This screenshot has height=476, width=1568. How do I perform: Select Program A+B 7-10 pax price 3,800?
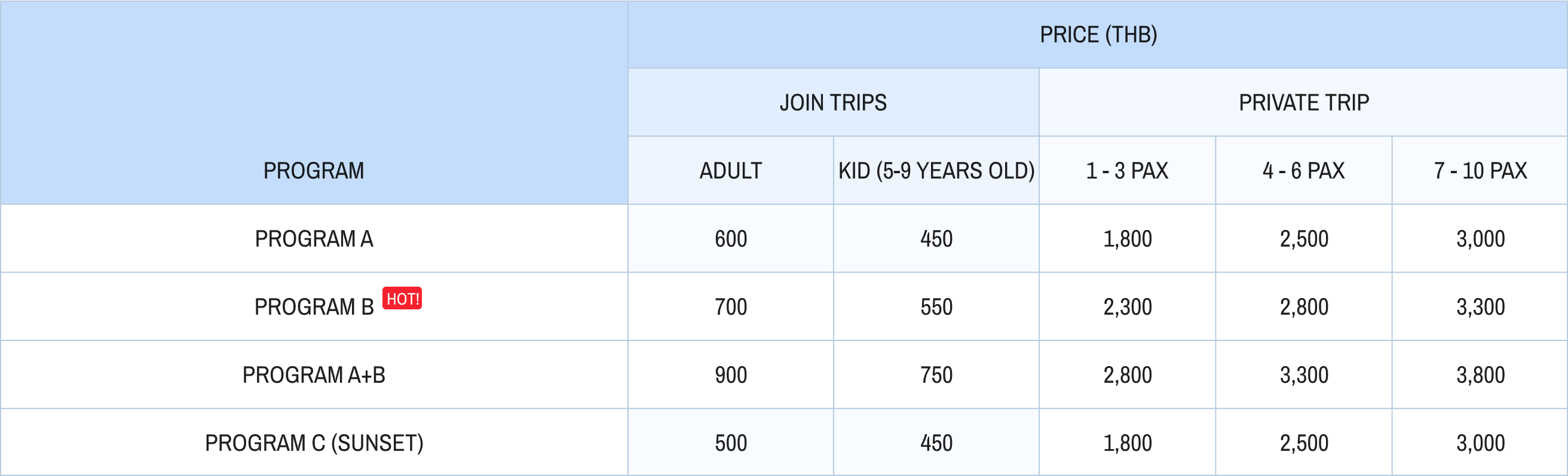tap(1480, 375)
